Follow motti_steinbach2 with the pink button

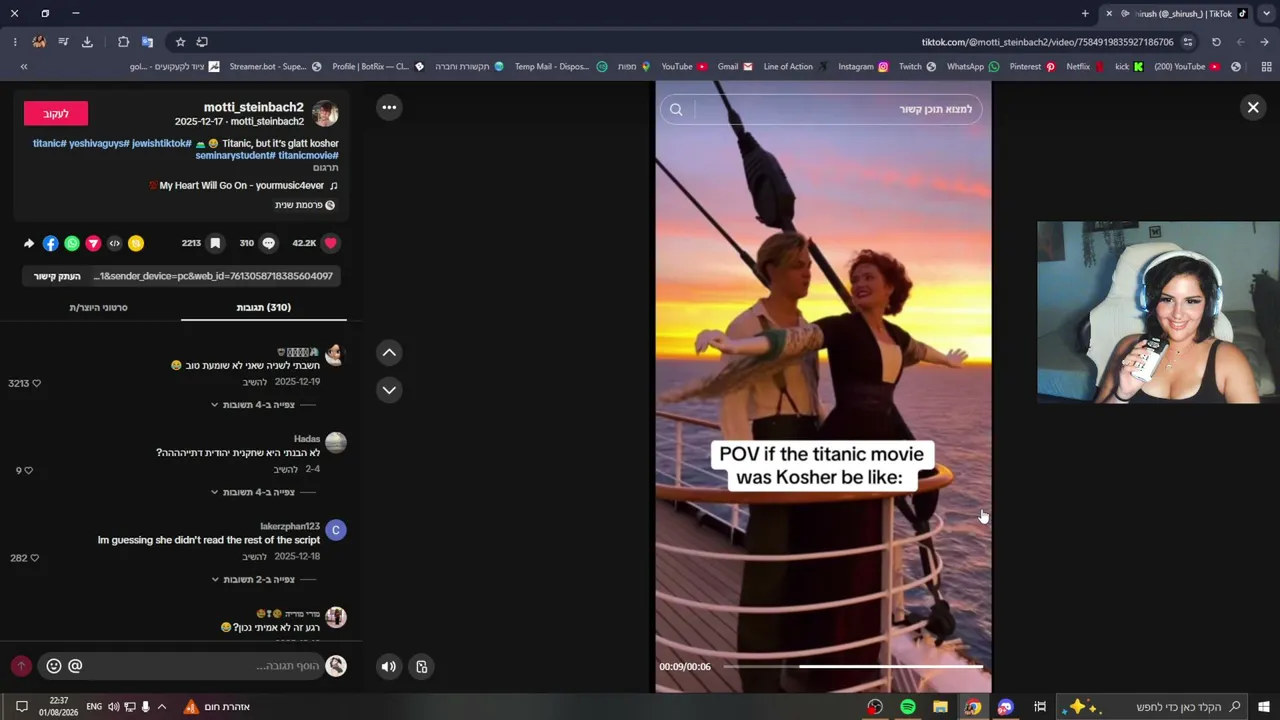pos(56,114)
